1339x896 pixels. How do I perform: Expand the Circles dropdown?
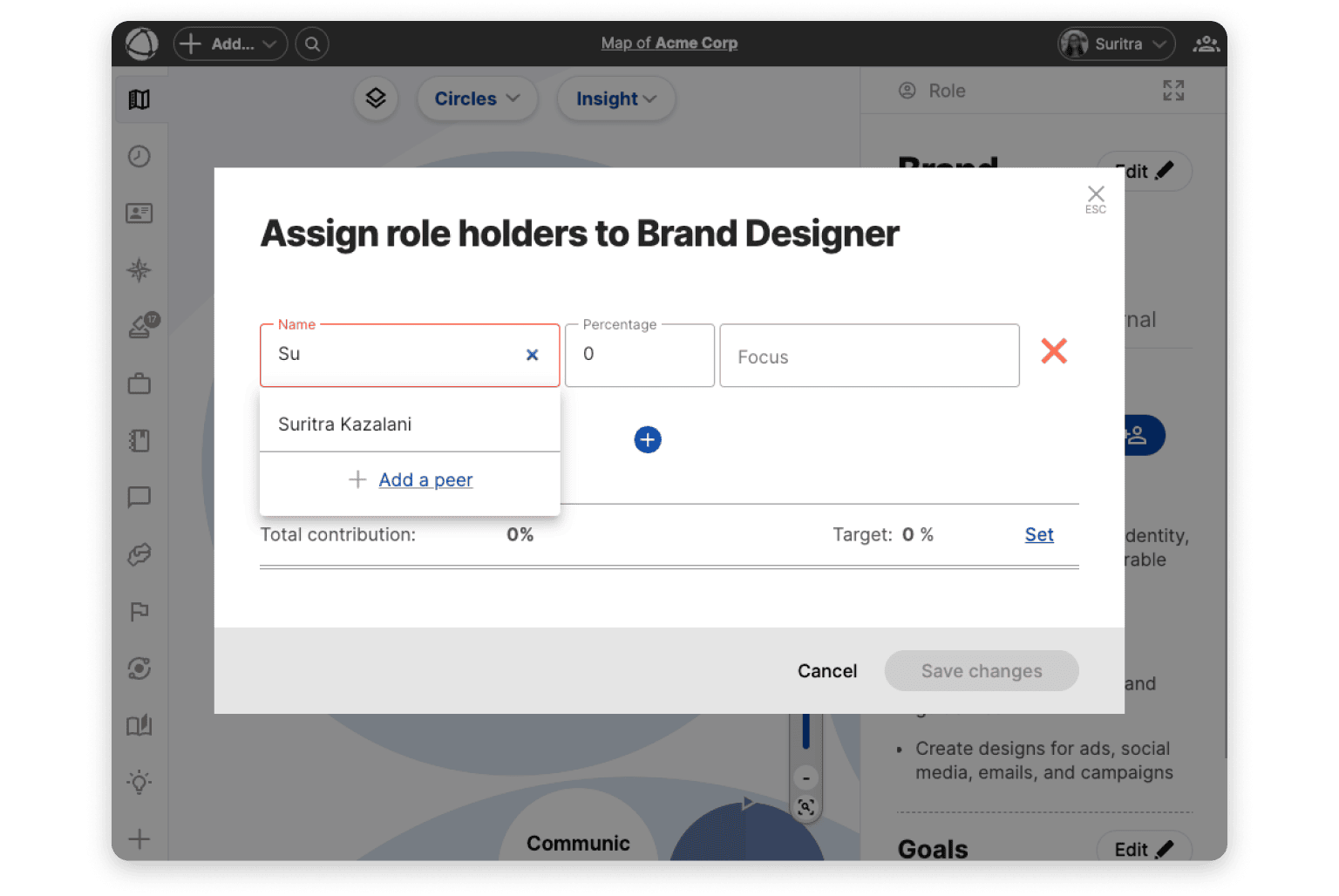(x=477, y=98)
